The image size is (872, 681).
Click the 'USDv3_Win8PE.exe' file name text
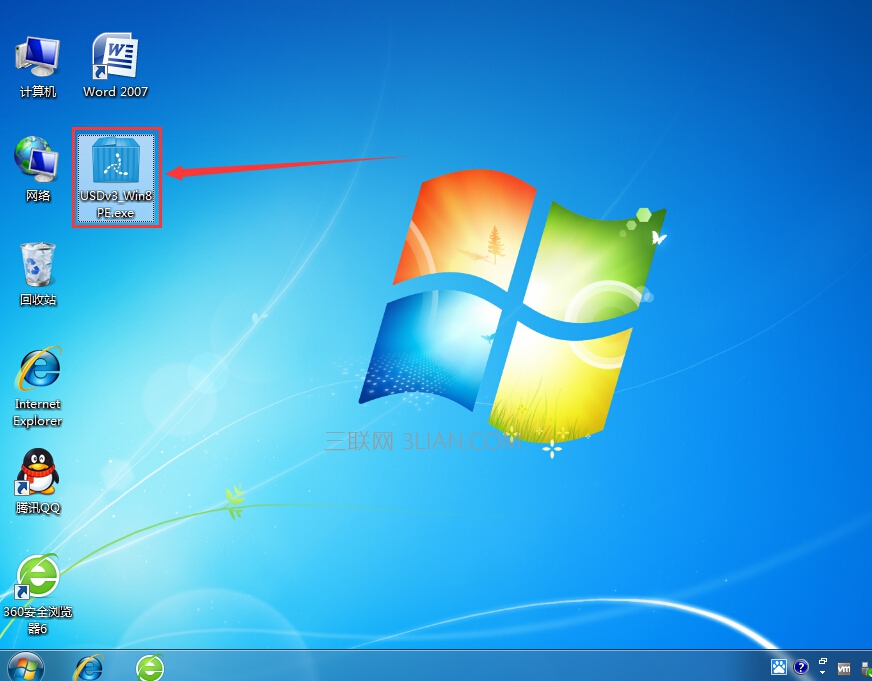(x=116, y=204)
